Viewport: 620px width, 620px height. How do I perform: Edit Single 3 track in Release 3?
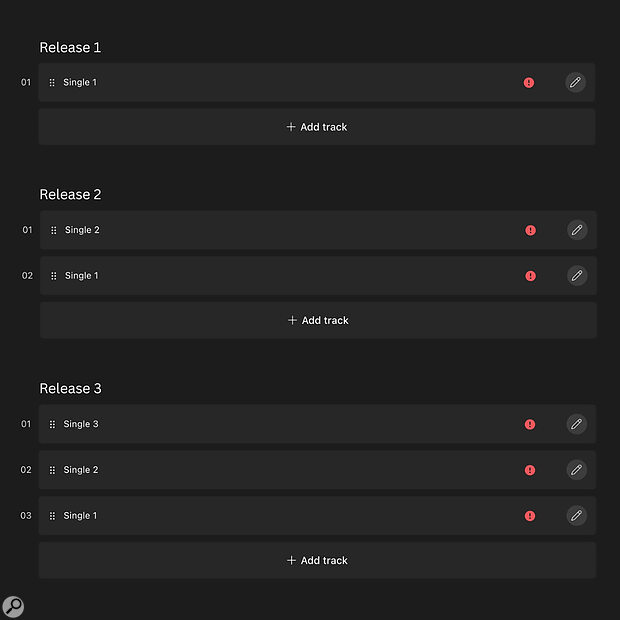tap(577, 424)
